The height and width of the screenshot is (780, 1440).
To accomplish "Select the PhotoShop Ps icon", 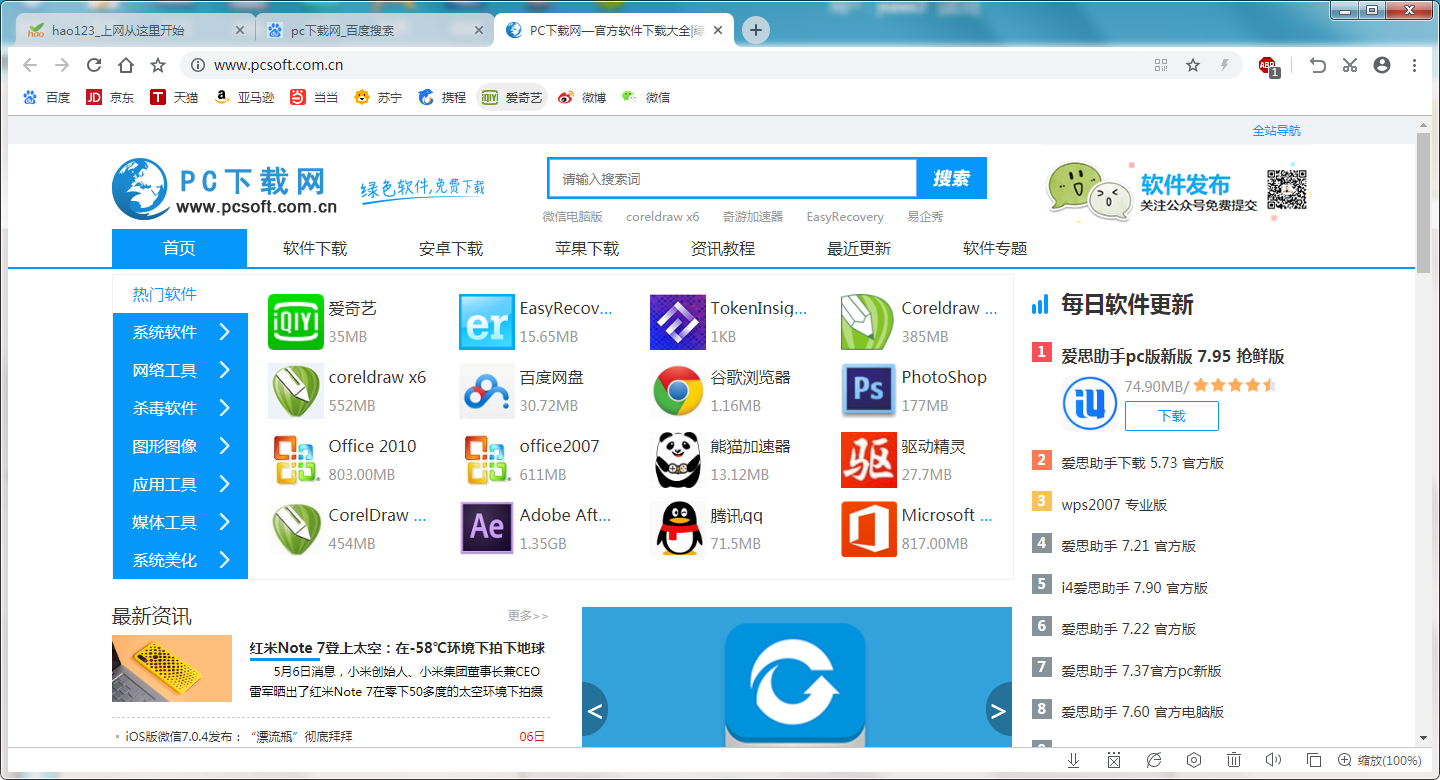I will point(868,391).
